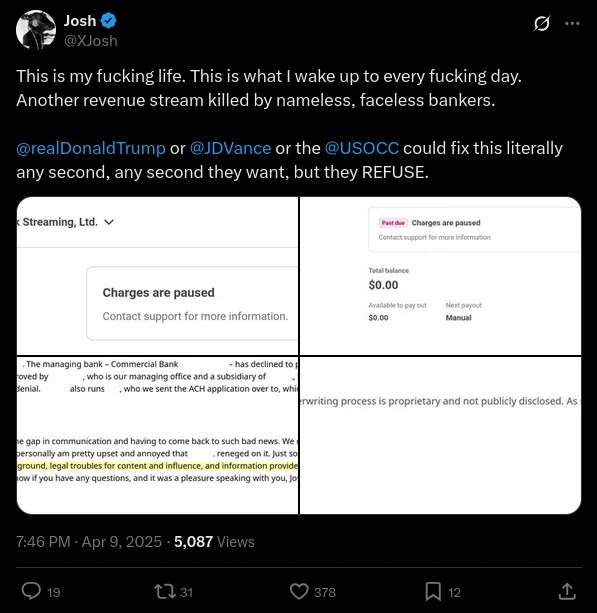The width and height of the screenshot is (597, 613).
Task: Expand the Streaming, Ltd. dropdown chevron
Action: (x=109, y=222)
